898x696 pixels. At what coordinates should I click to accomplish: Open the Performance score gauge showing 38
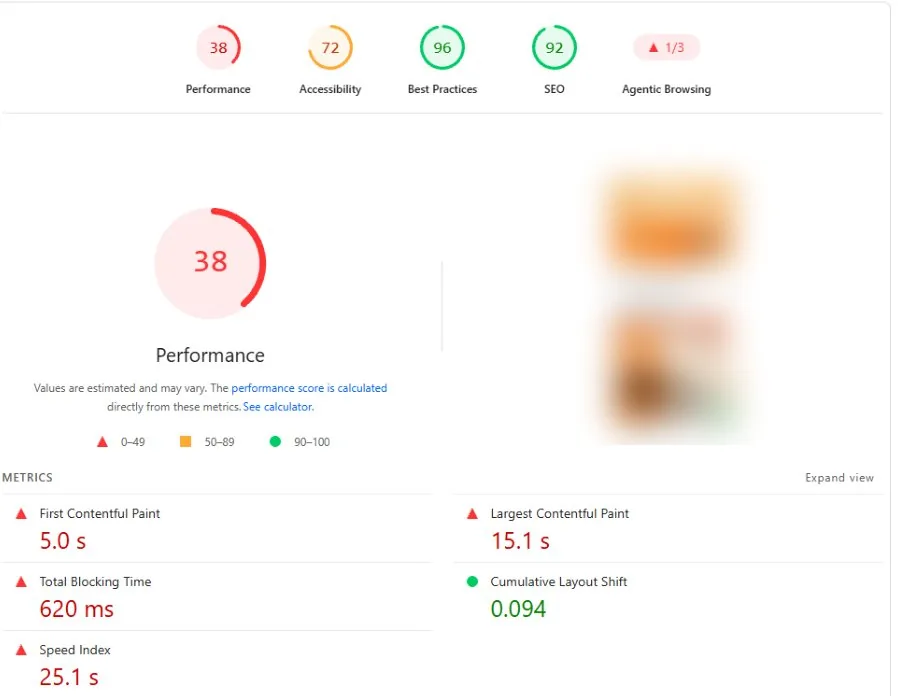(x=218, y=48)
